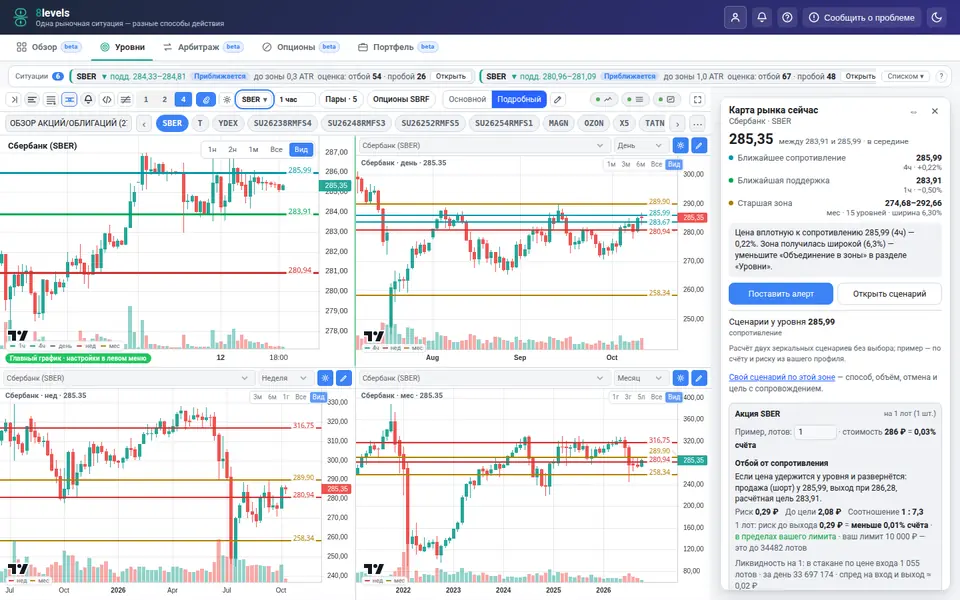Image resolution: width=960 pixels, height=600 pixels.
Task: Toggle dark mode moon icon
Action: [936, 17]
